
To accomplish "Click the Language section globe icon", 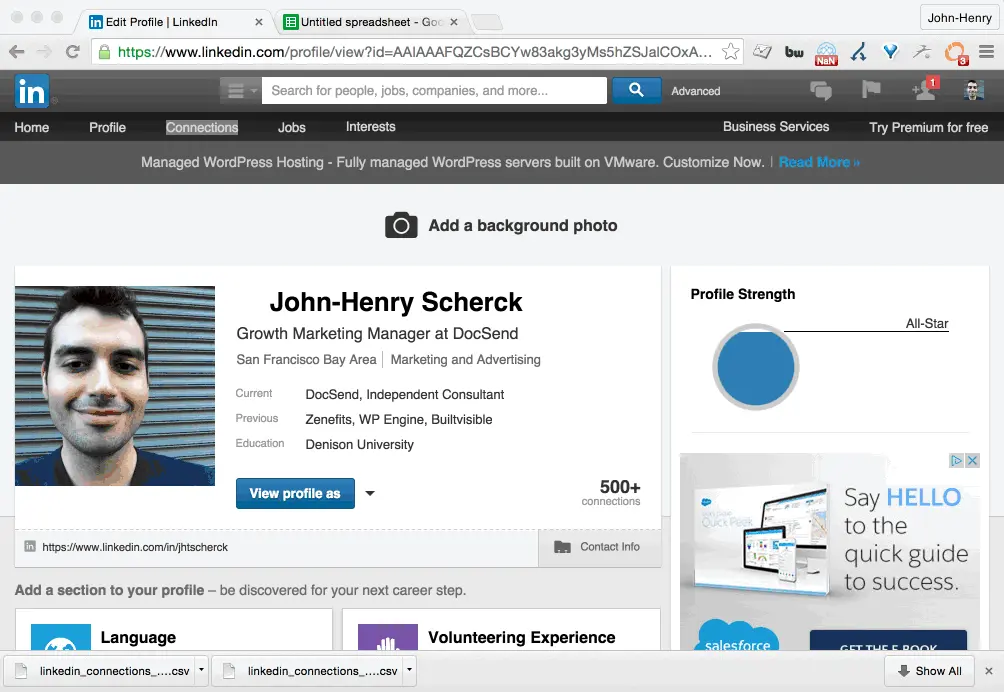I will click(61, 638).
